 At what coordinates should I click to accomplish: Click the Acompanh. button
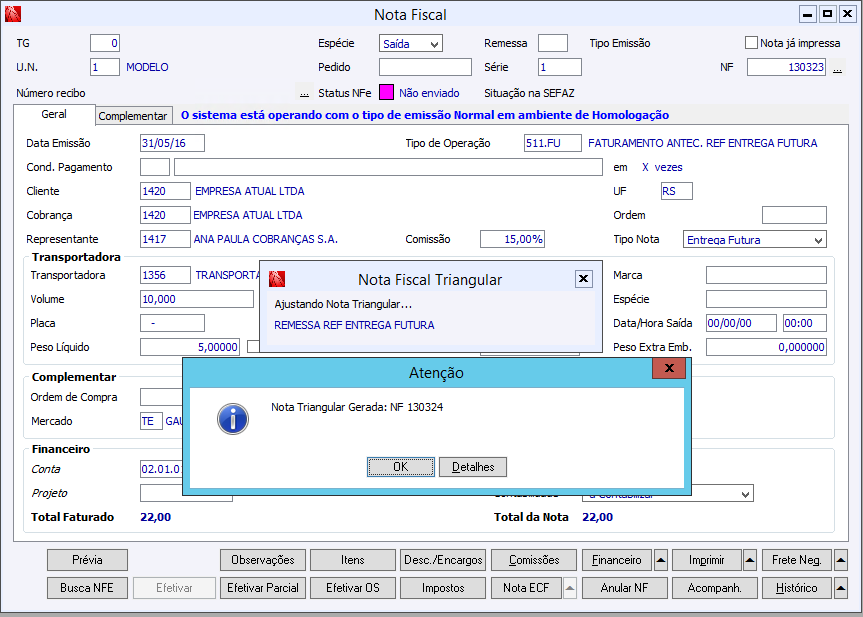pos(714,588)
